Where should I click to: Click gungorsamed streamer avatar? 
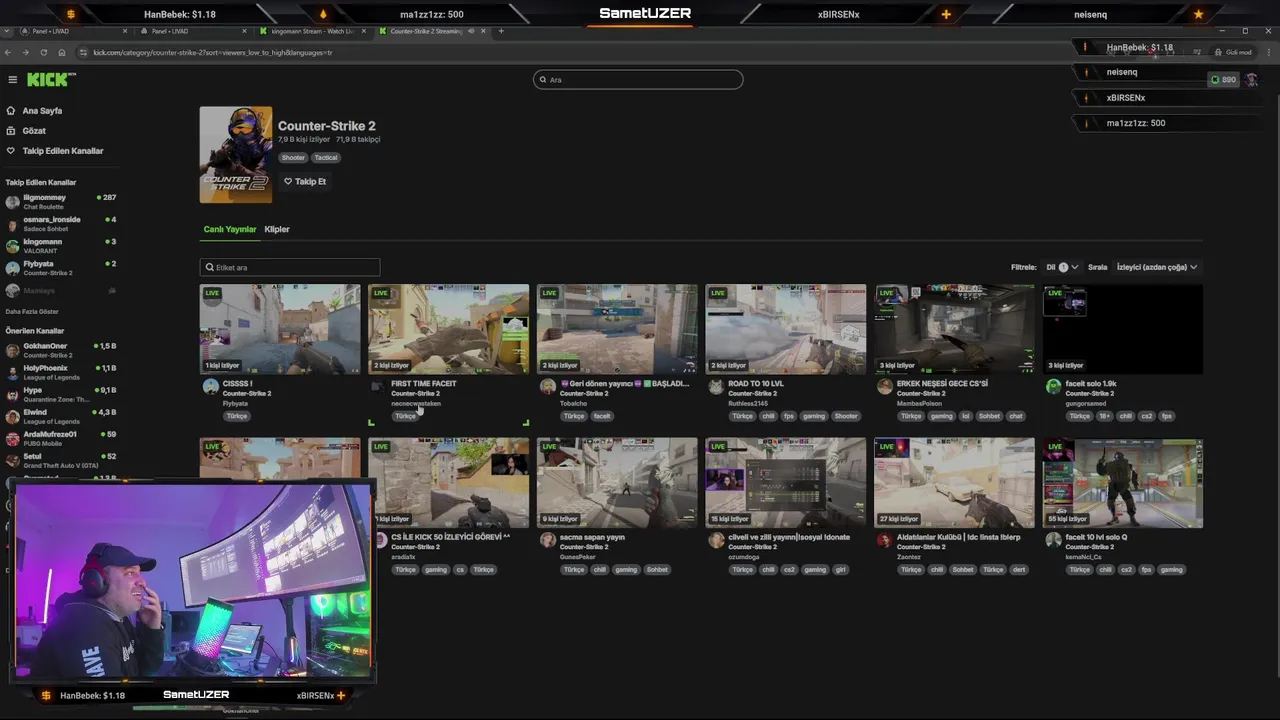click(x=1053, y=387)
